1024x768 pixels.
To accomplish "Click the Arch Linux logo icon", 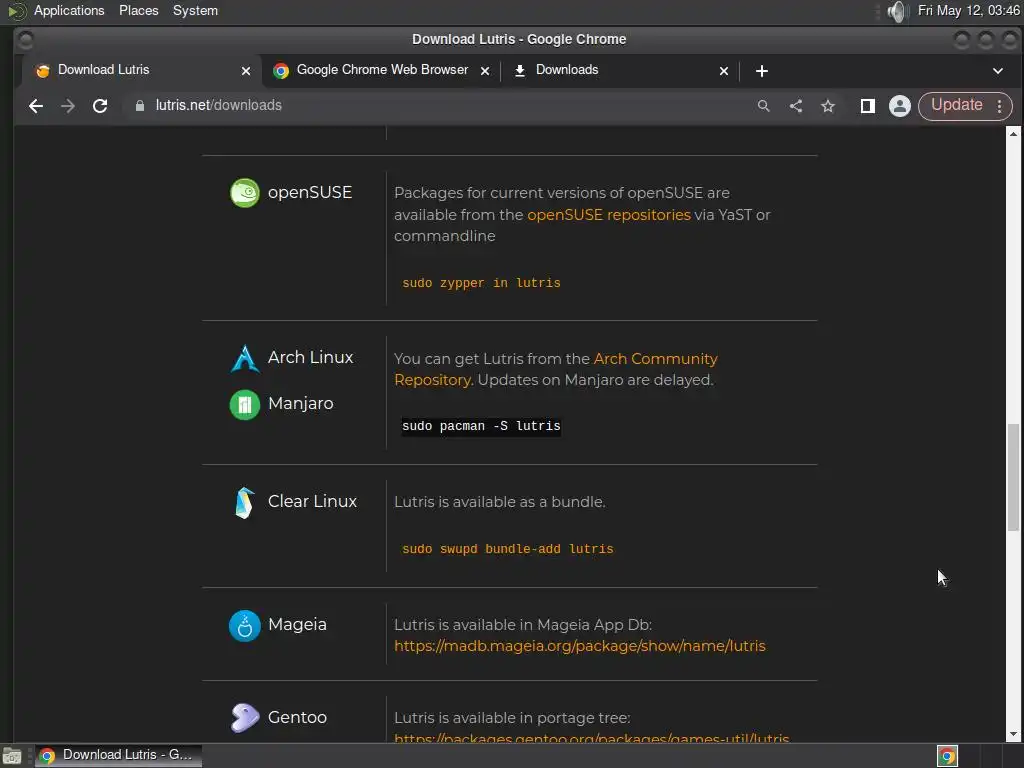I will coord(245,358).
